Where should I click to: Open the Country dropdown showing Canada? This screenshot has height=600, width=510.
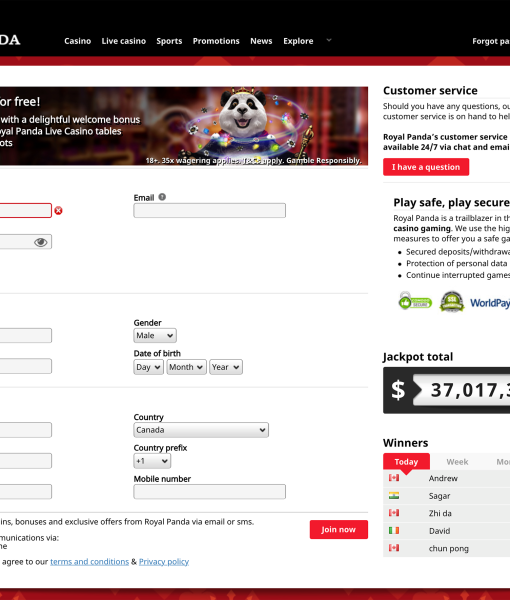coord(201,430)
